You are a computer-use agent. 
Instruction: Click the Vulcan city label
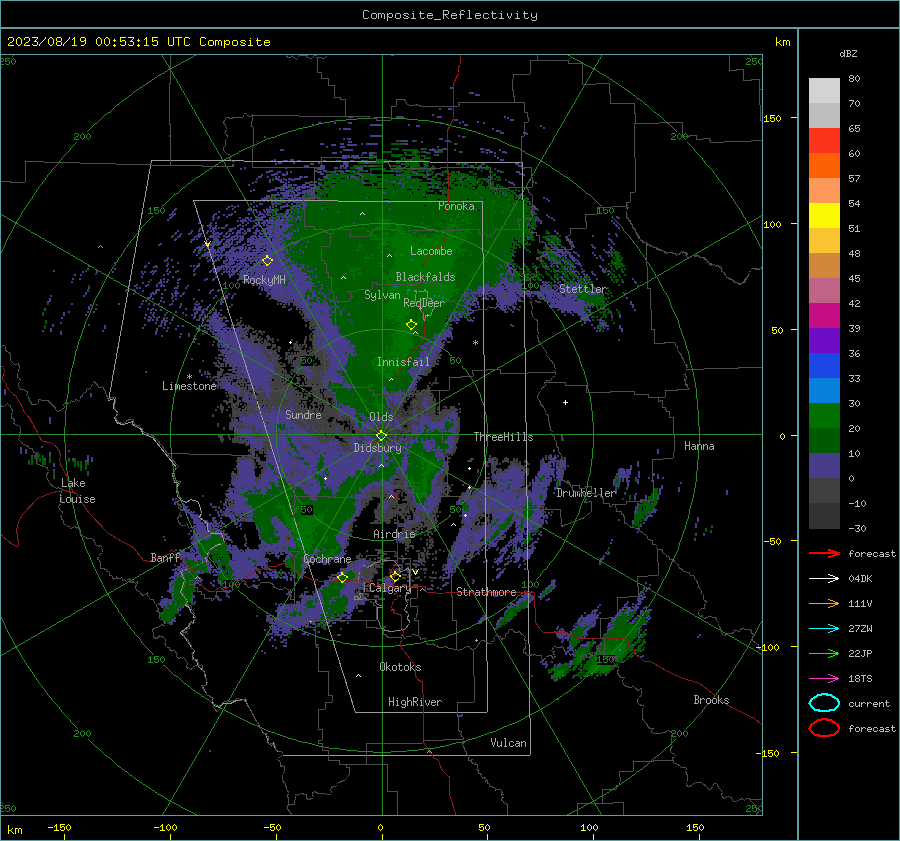coord(509,743)
